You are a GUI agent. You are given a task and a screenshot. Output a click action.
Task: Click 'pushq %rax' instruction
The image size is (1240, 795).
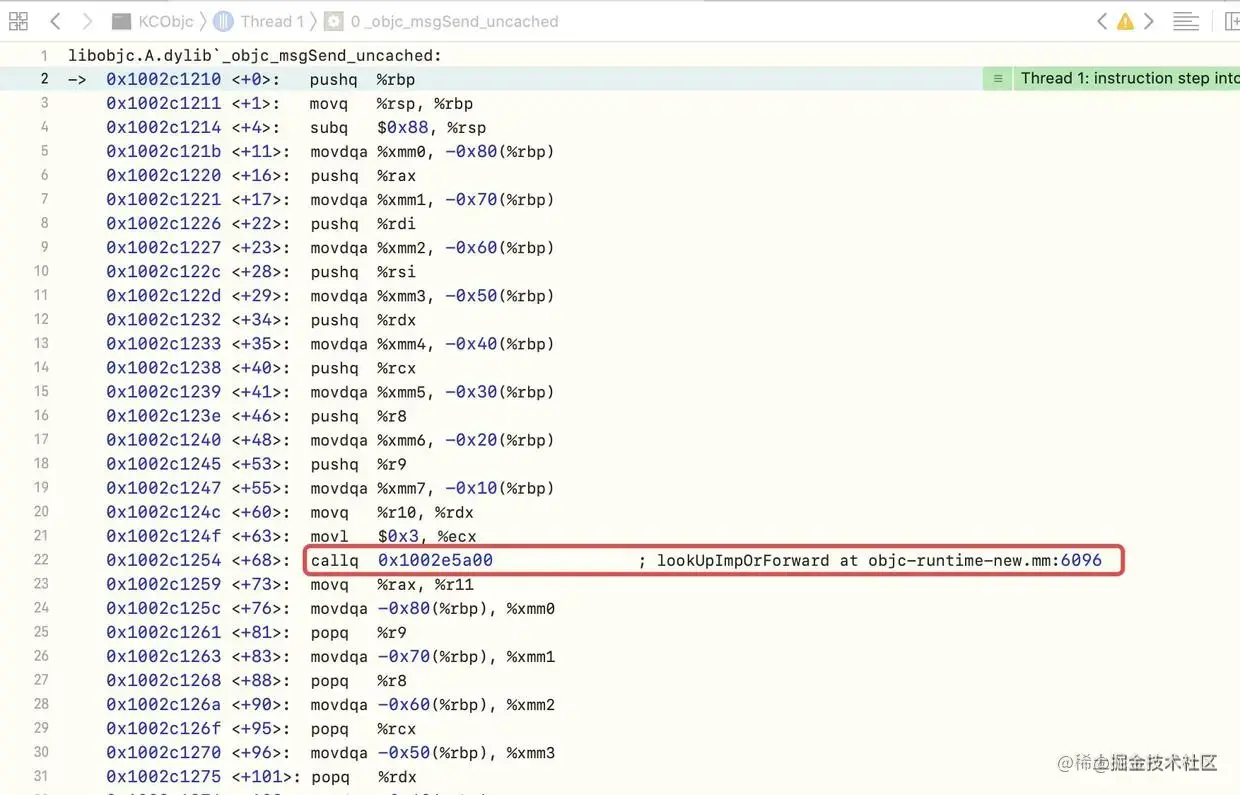pyautogui.click(x=362, y=175)
